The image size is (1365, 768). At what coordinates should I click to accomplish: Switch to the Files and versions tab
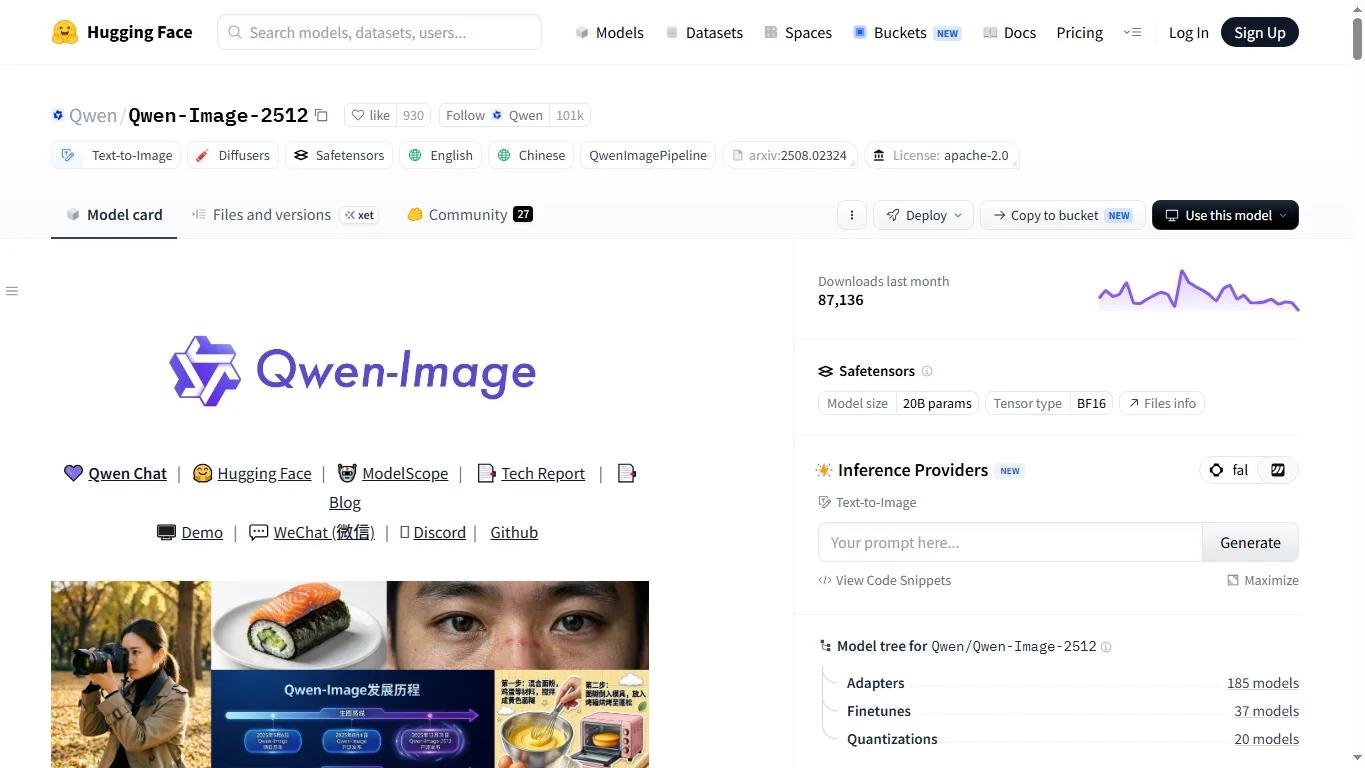click(284, 214)
